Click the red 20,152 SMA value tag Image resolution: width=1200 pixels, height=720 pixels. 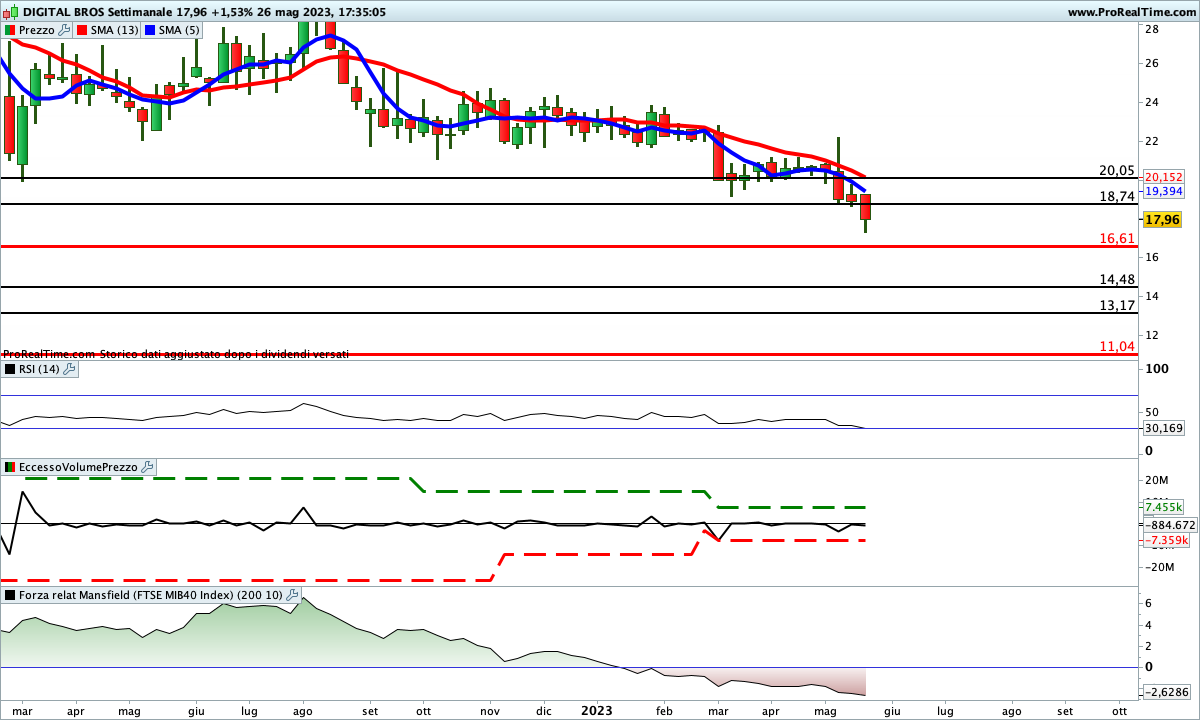(x=1166, y=176)
